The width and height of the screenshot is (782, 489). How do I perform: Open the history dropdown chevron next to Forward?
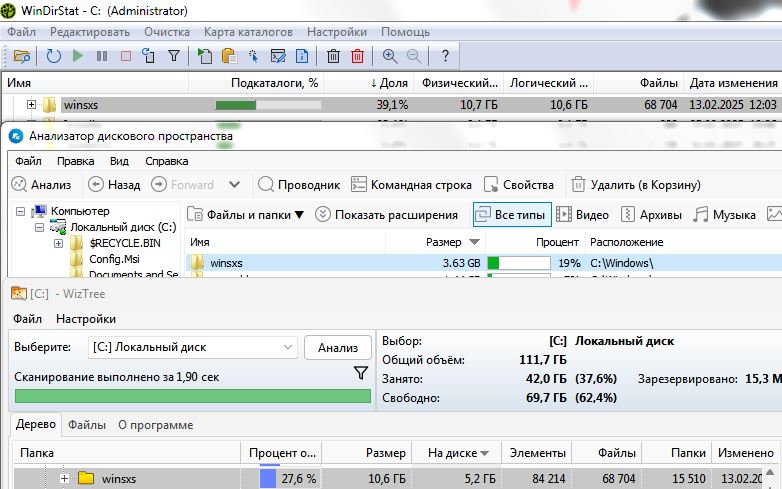point(234,185)
